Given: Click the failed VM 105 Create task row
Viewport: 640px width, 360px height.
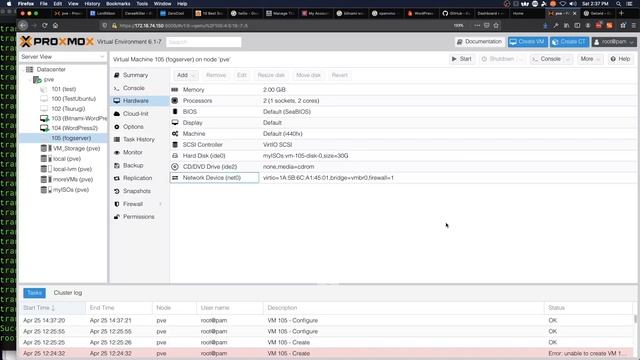Looking at the screenshot, I should (x=327, y=353).
